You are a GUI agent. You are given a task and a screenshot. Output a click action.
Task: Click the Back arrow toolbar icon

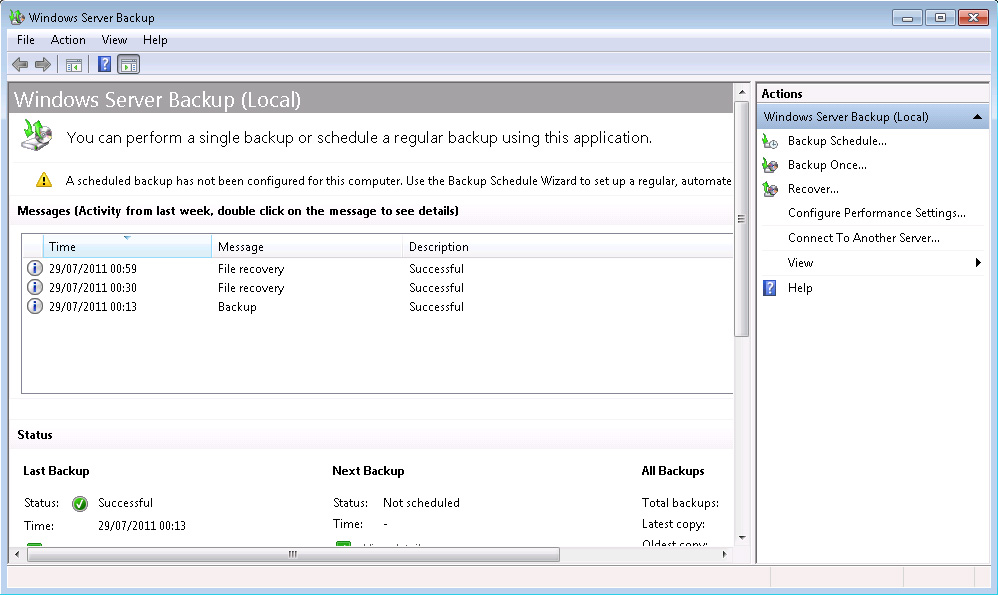point(20,65)
